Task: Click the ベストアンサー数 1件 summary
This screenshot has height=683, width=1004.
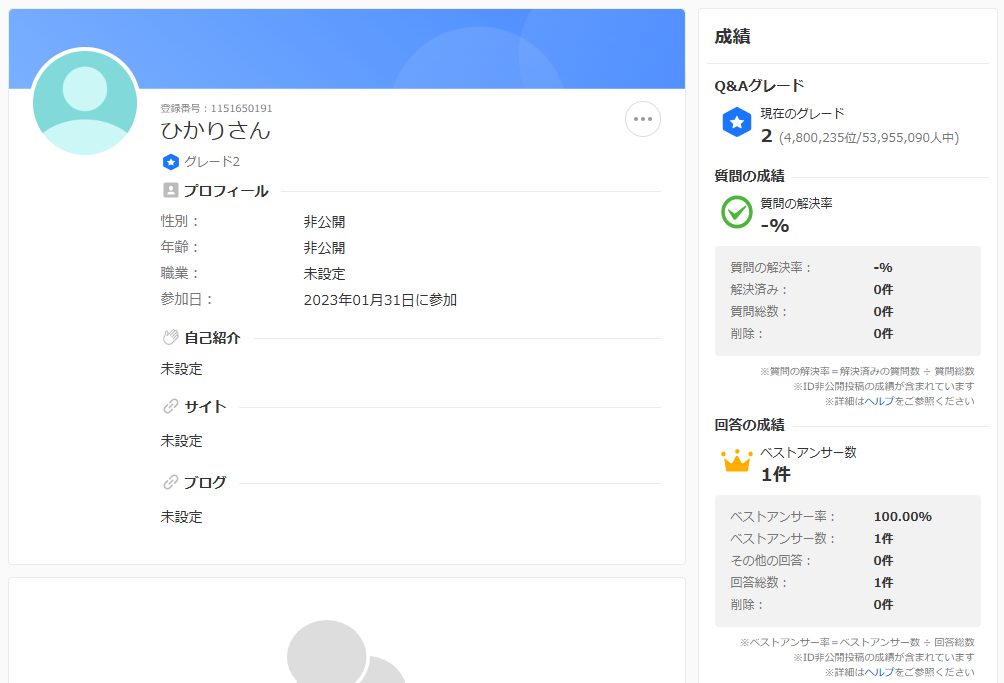Action: coord(808,463)
